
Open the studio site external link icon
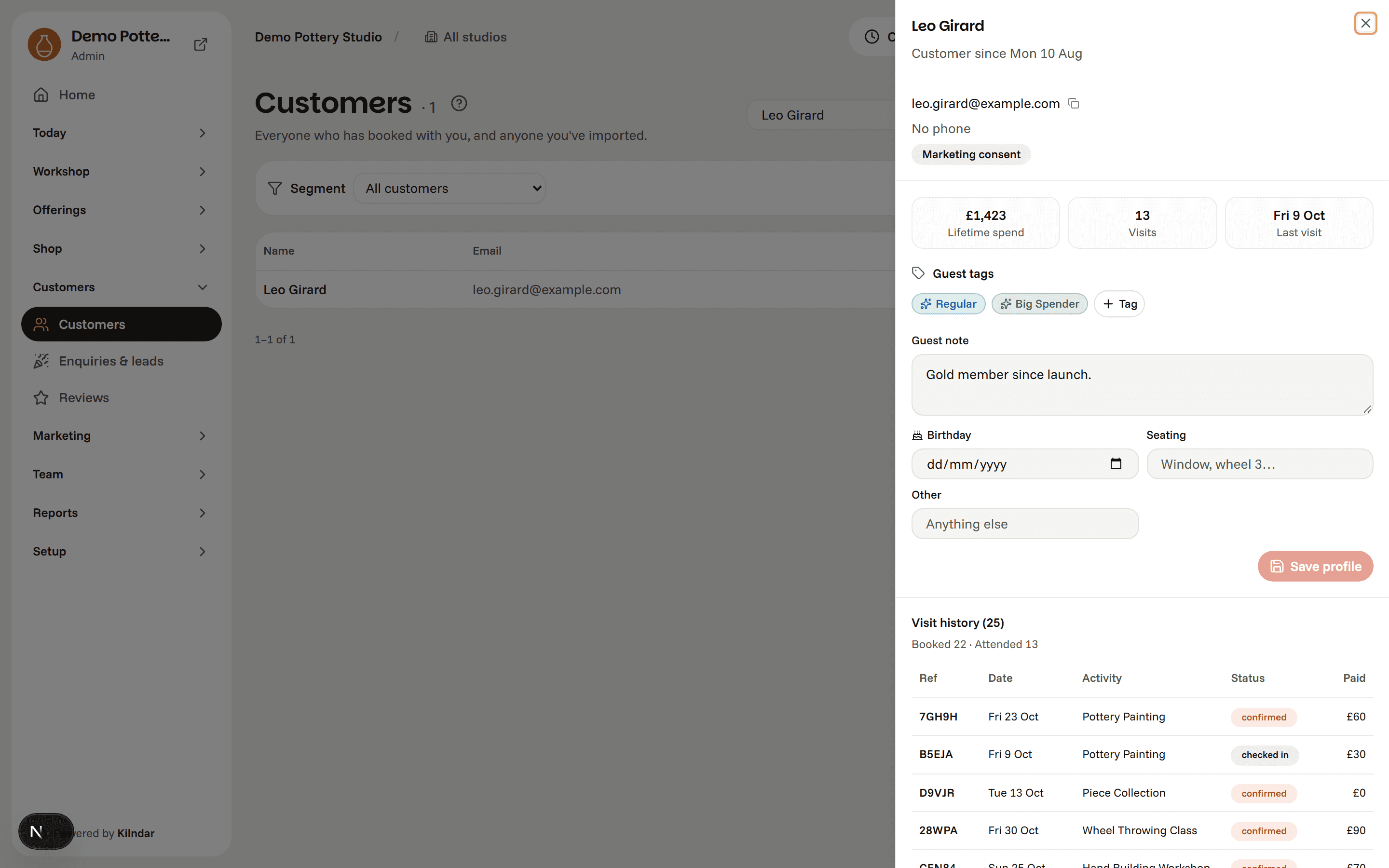coord(200,44)
